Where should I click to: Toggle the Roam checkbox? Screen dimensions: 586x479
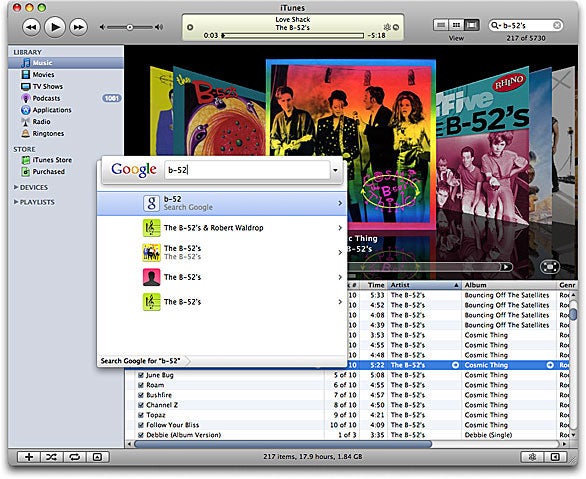point(141,385)
